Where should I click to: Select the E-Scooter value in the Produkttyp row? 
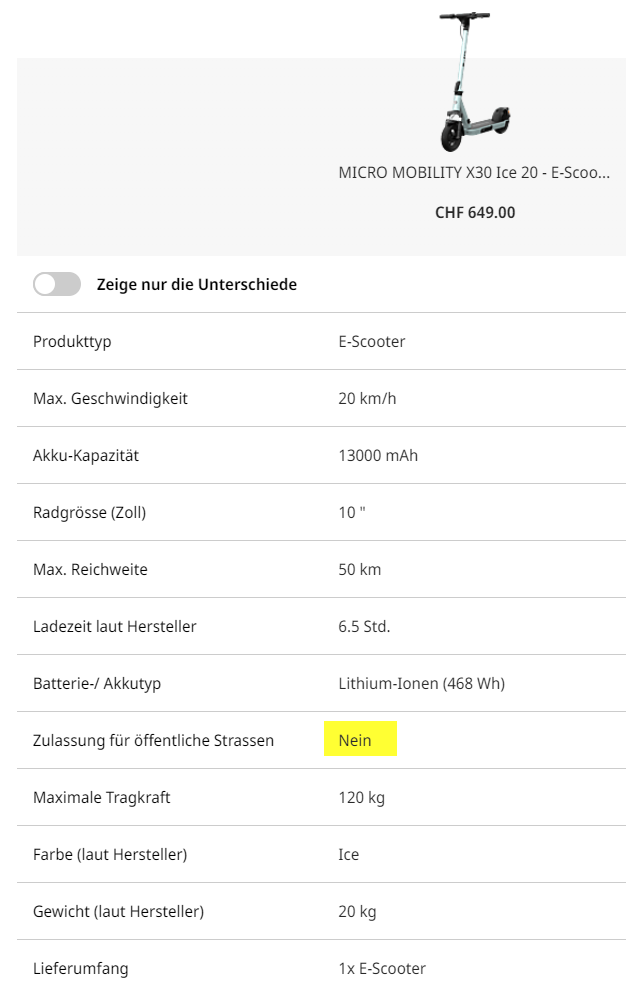372,341
